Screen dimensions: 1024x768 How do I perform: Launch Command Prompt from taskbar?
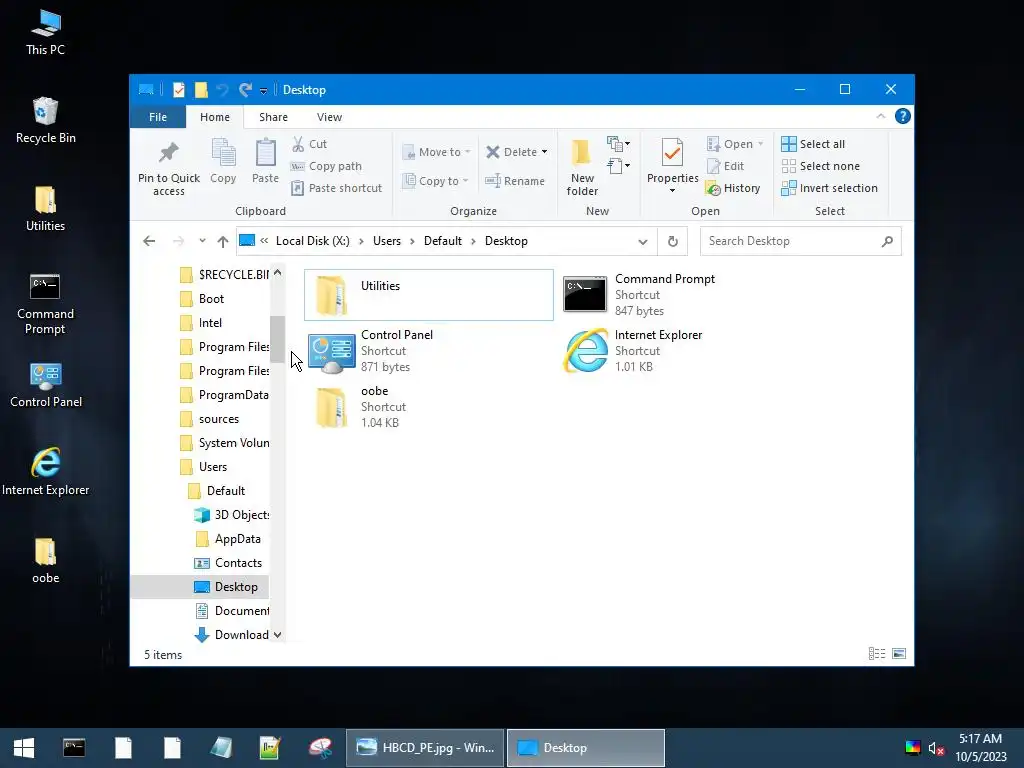click(74, 748)
